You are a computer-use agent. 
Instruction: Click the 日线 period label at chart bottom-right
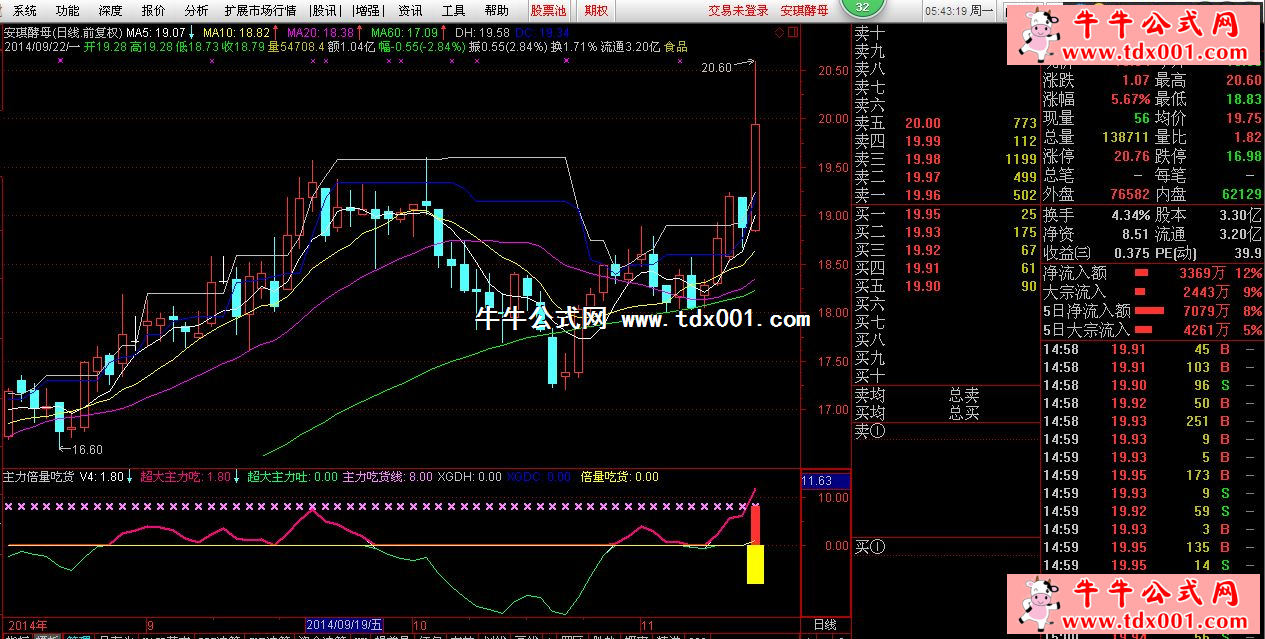coord(825,624)
